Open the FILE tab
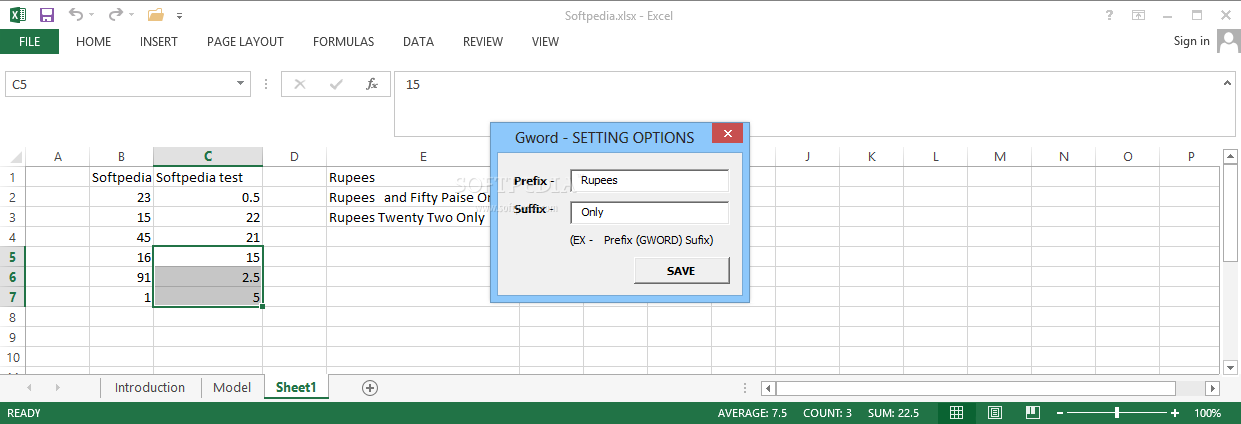This screenshot has height=424, width=1241. 29,42
